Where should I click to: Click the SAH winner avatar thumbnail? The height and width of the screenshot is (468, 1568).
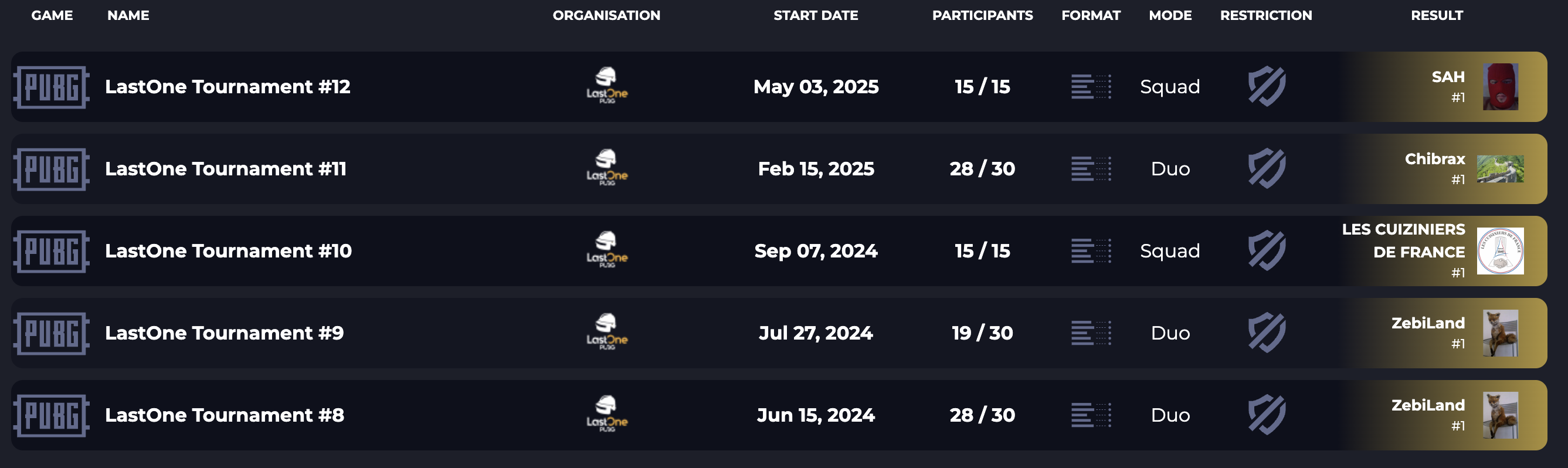(x=1500, y=87)
